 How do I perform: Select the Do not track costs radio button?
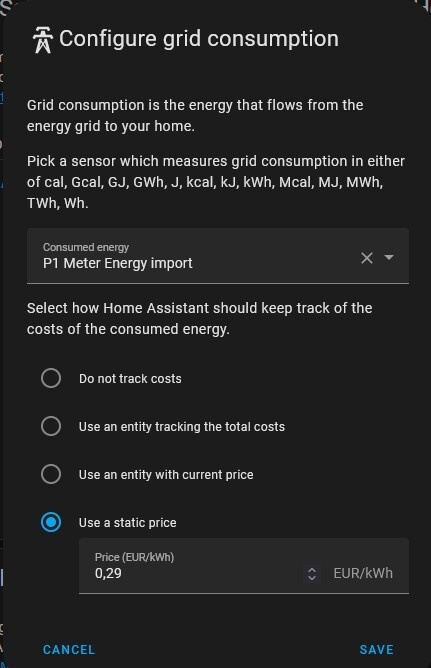coord(51,378)
